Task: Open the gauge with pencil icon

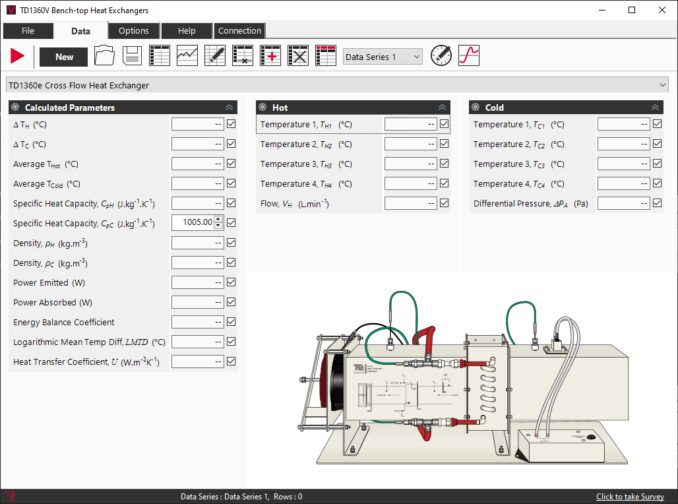Action: tap(441, 56)
